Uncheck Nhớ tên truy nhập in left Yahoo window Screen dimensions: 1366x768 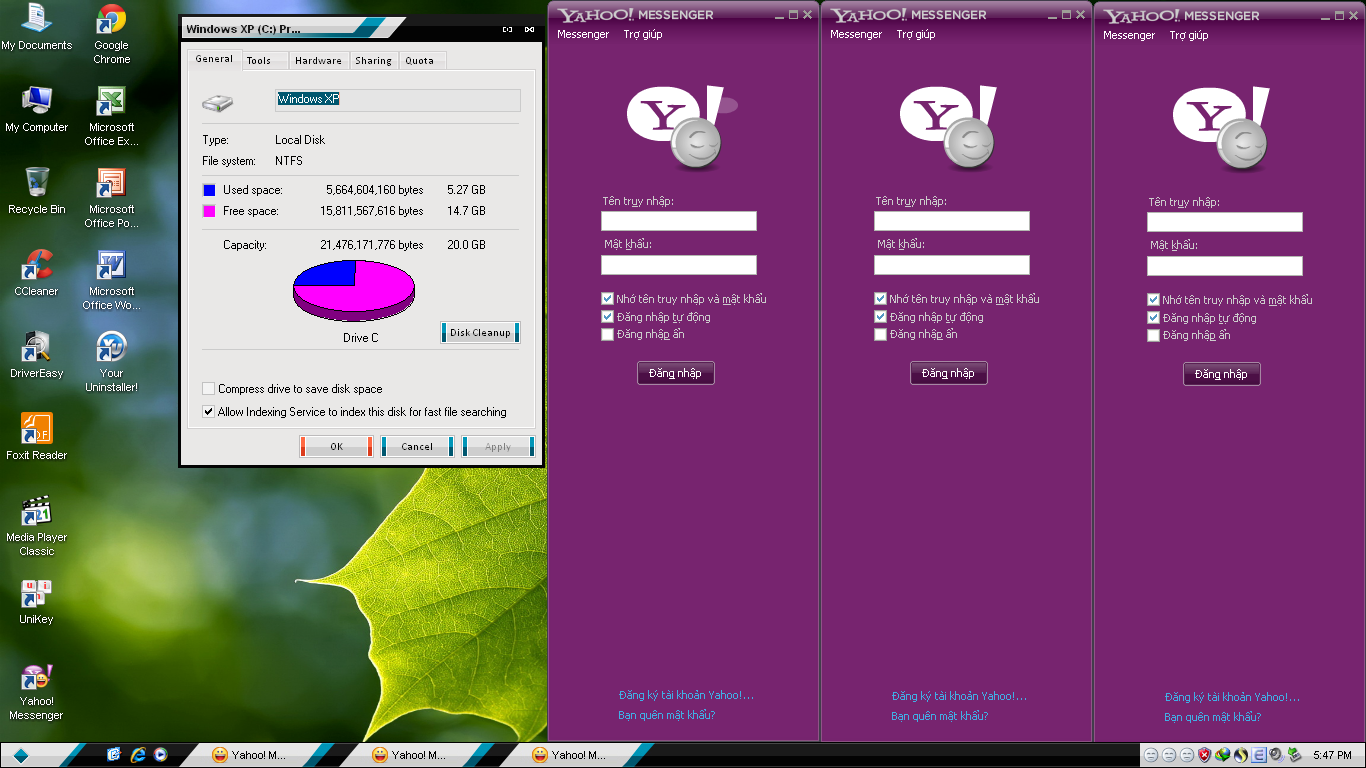pyautogui.click(x=607, y=299)
